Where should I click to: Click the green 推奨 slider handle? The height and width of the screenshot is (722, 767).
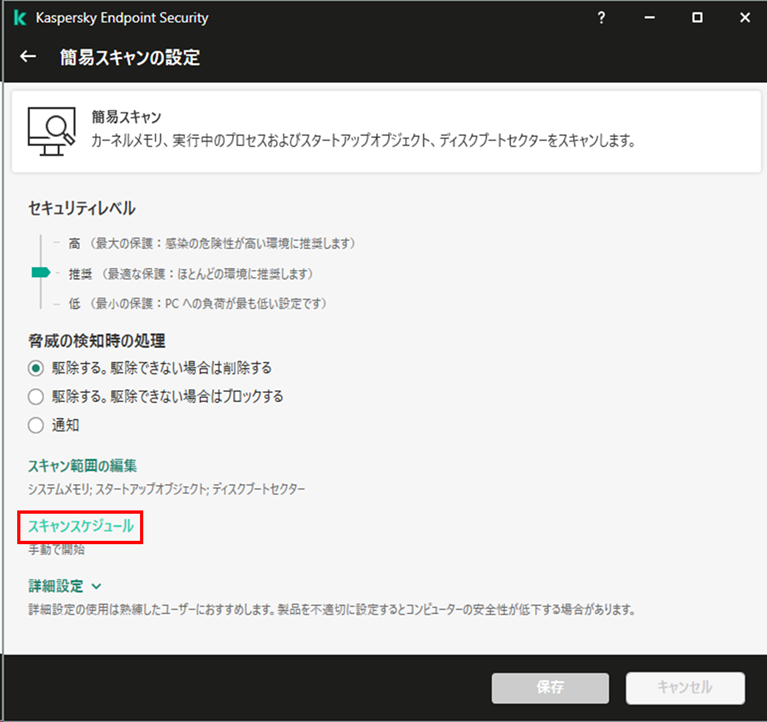[41, 272]
